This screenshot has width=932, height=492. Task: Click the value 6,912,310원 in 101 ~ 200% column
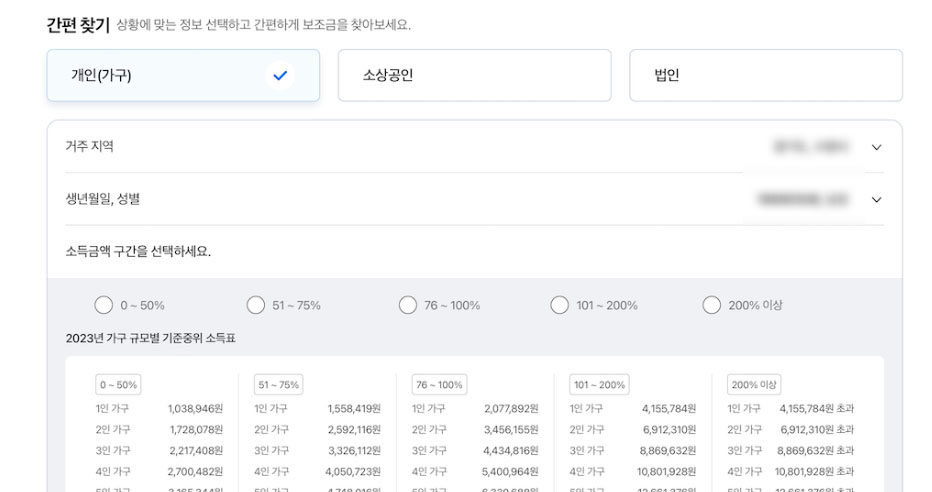[x=669, y=430]
